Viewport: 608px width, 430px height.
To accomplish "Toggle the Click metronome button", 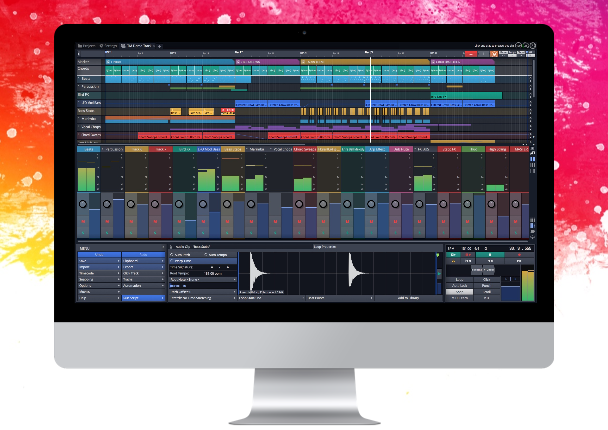I will click(x=487, y=280).
